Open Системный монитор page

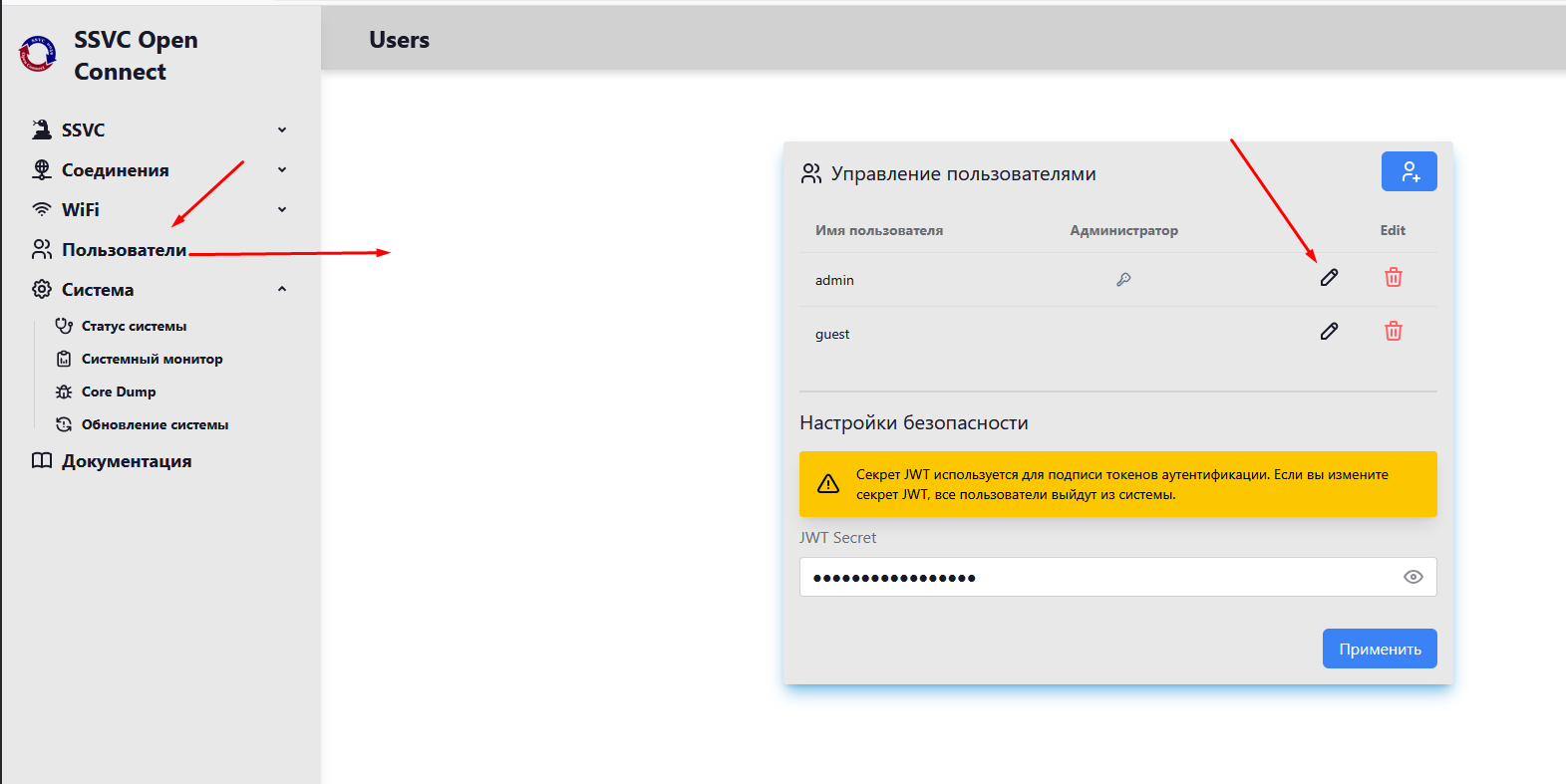(x=152, y=359)
